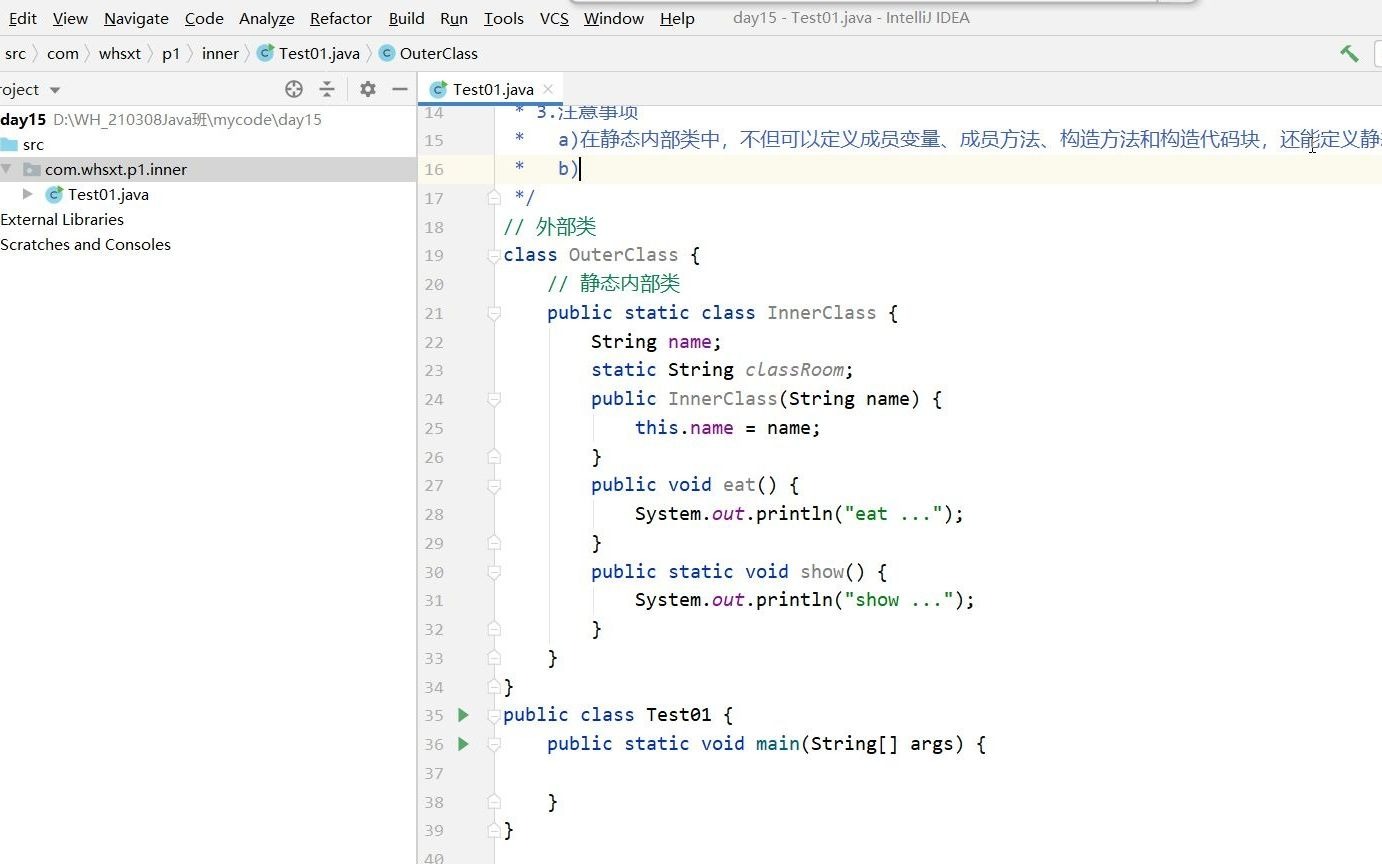The height and width of the screenshot is (864, 1382).
Task: Open the Refactor menu
Action: [341, 18]
